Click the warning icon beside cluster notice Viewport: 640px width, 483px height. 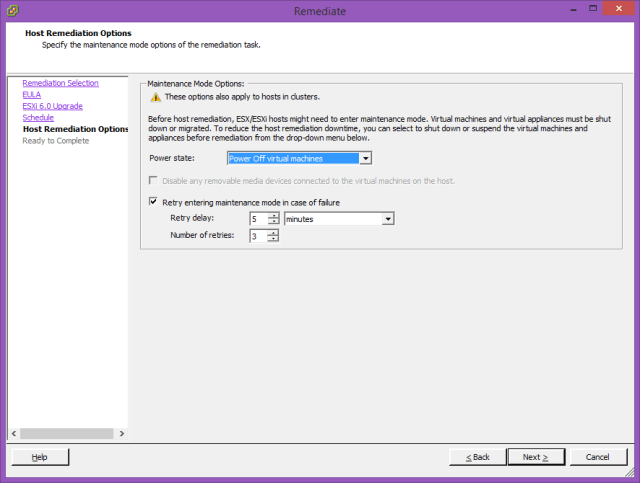155,97
